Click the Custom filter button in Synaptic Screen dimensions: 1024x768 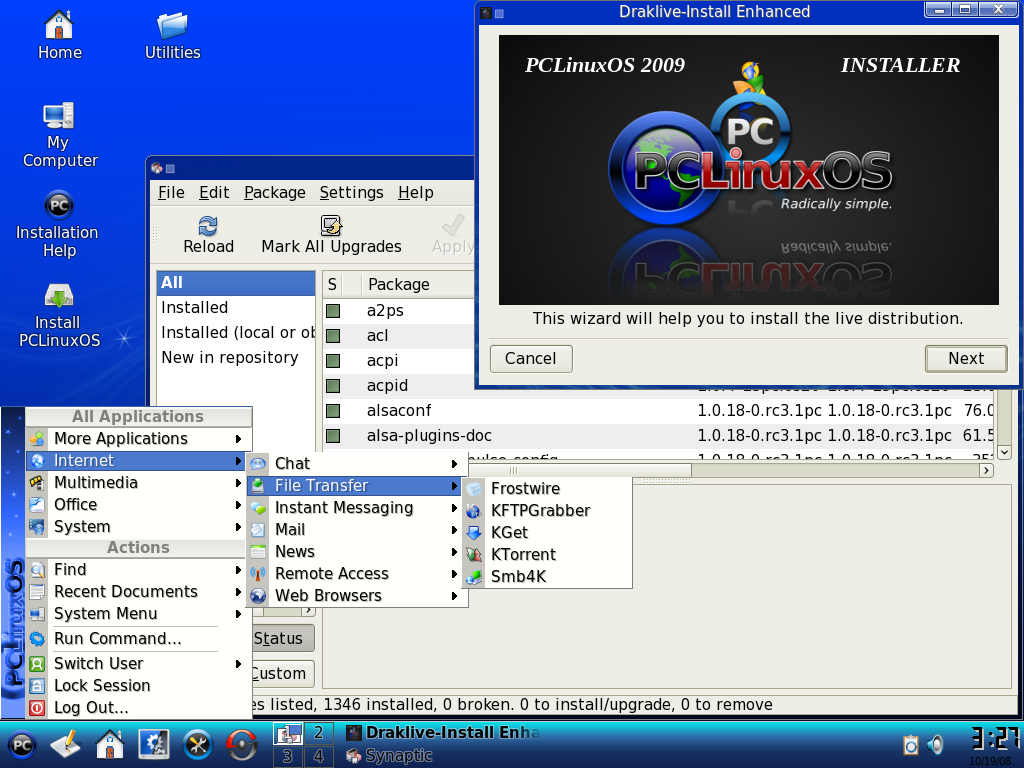283,674
